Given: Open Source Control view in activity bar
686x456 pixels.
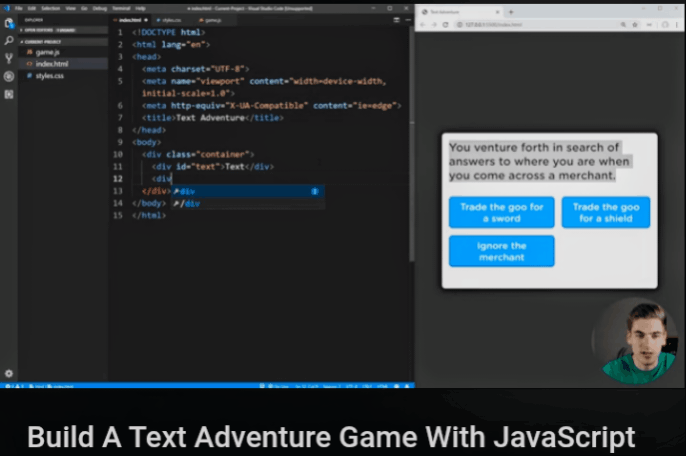Looking at the screenshot, I should tap(9, 58).
